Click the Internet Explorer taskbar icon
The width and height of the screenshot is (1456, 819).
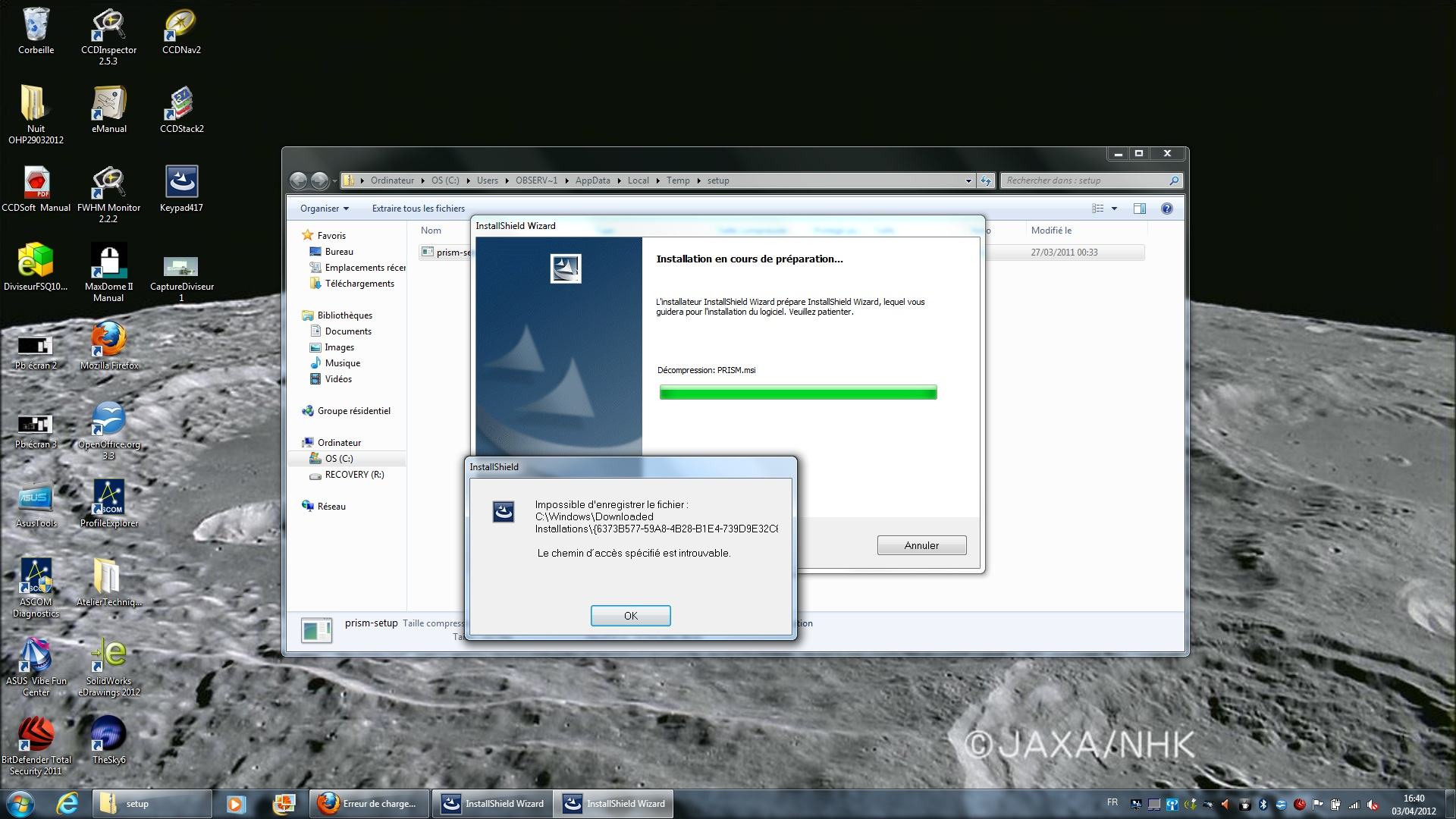pos(67,804)
